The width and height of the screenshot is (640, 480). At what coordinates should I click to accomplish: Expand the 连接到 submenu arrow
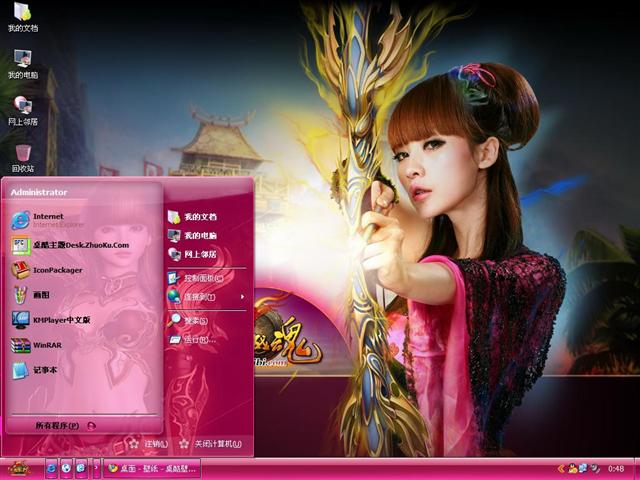[x=242, y=297]
